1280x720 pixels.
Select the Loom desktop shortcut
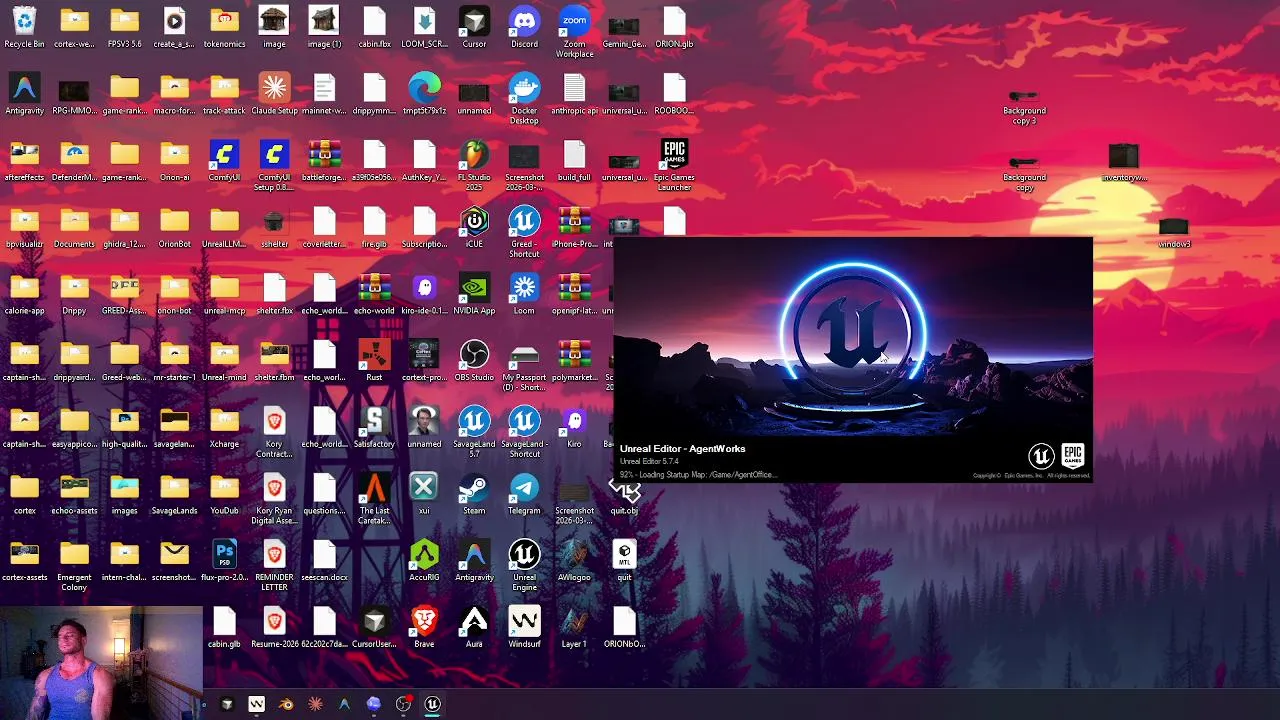[x=524, y=295]
